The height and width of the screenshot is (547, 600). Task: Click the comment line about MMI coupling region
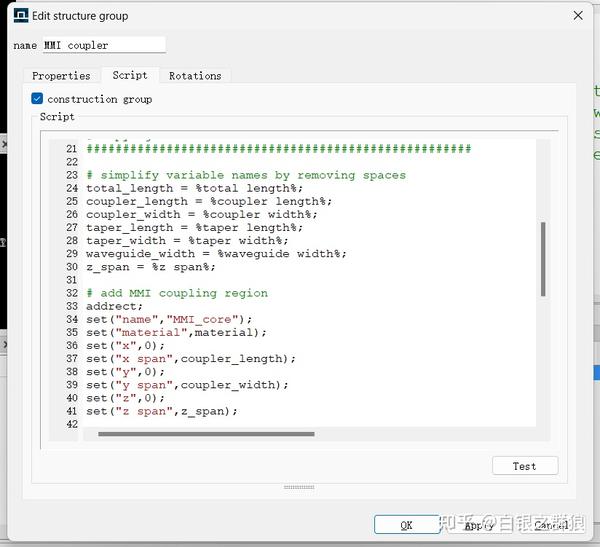(x=177, y=293)
